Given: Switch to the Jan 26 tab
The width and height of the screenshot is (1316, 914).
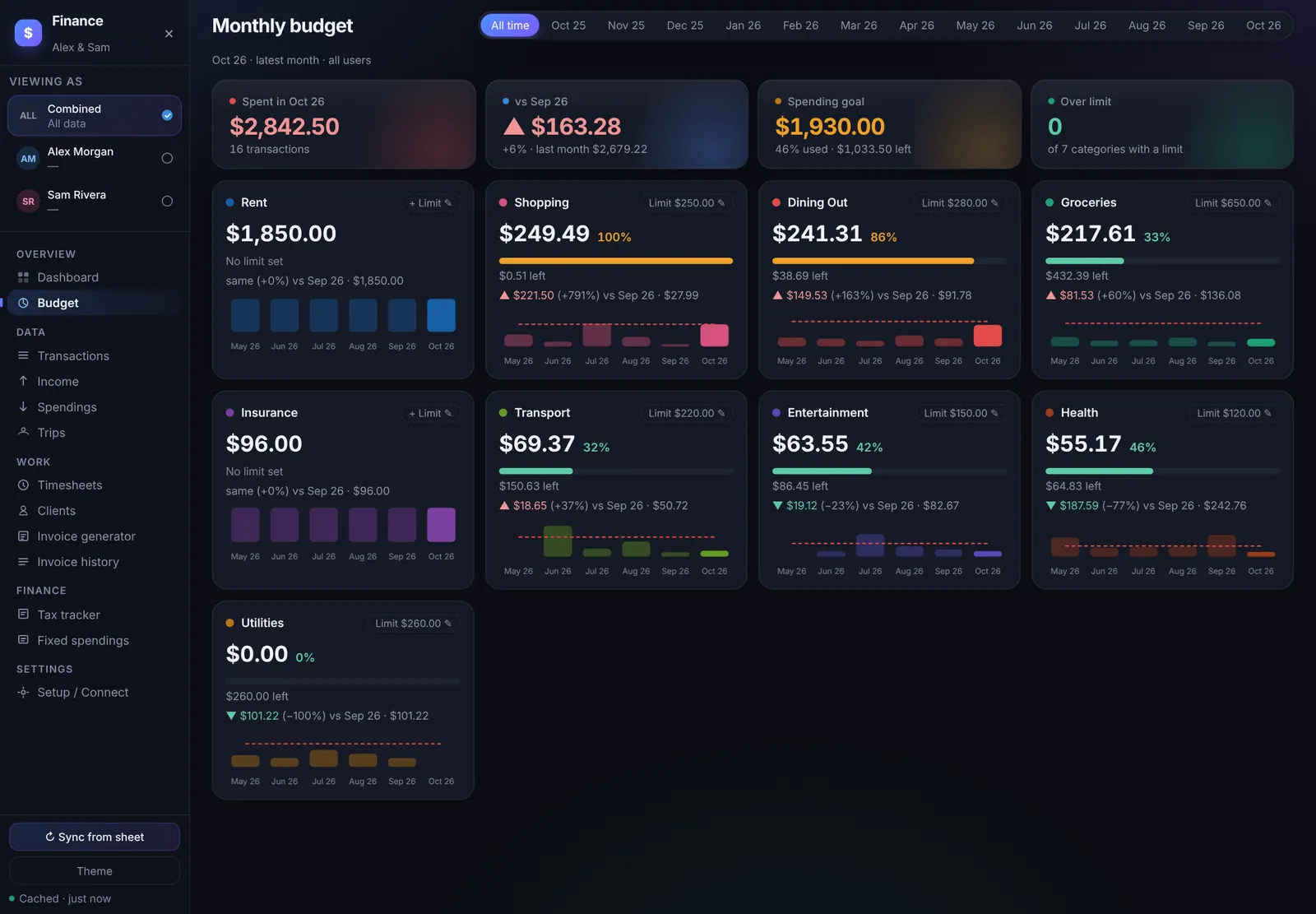Looking at the screenshot, I should (x=743, y=26).
